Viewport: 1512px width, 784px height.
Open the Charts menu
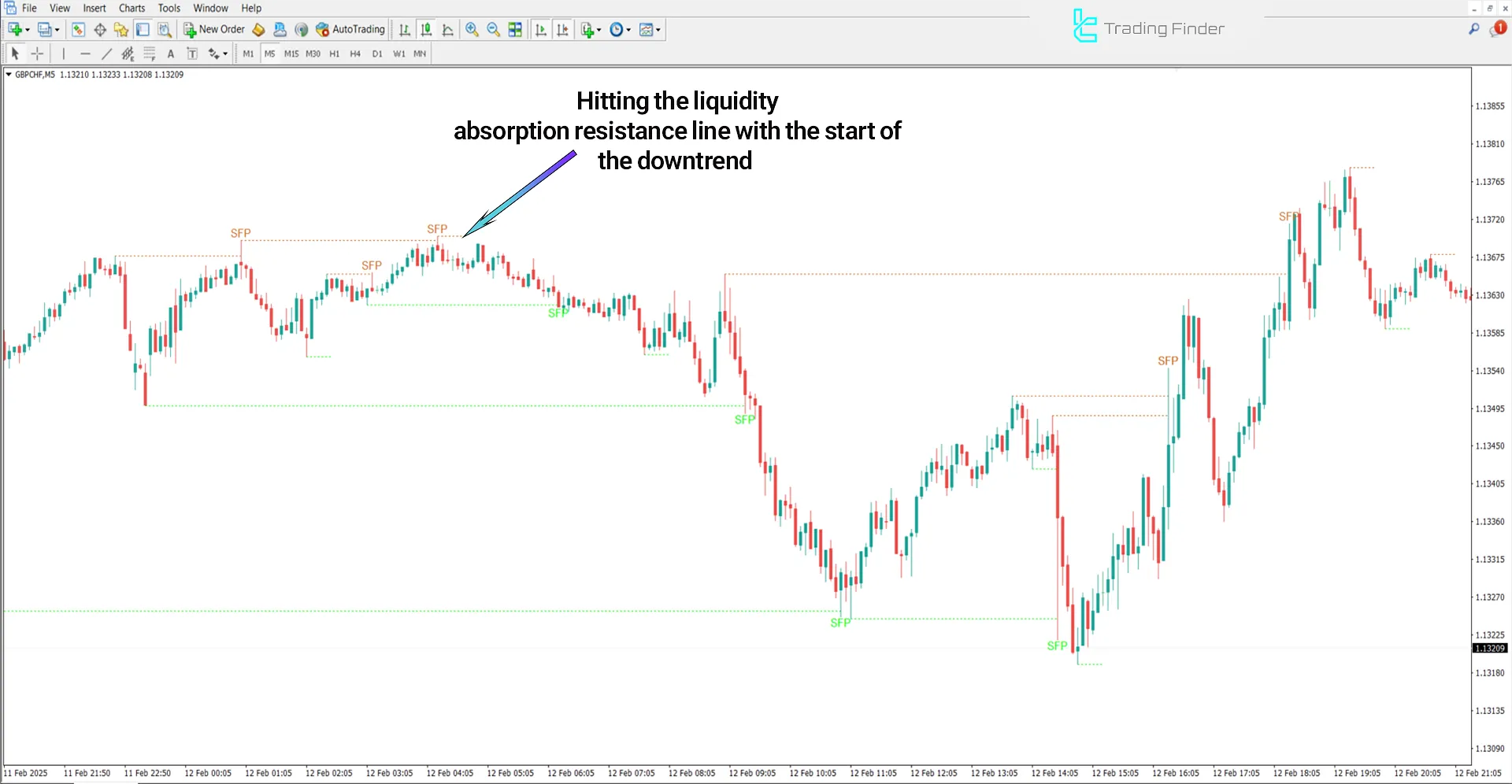pyautogui.click(x=131, y=8)
